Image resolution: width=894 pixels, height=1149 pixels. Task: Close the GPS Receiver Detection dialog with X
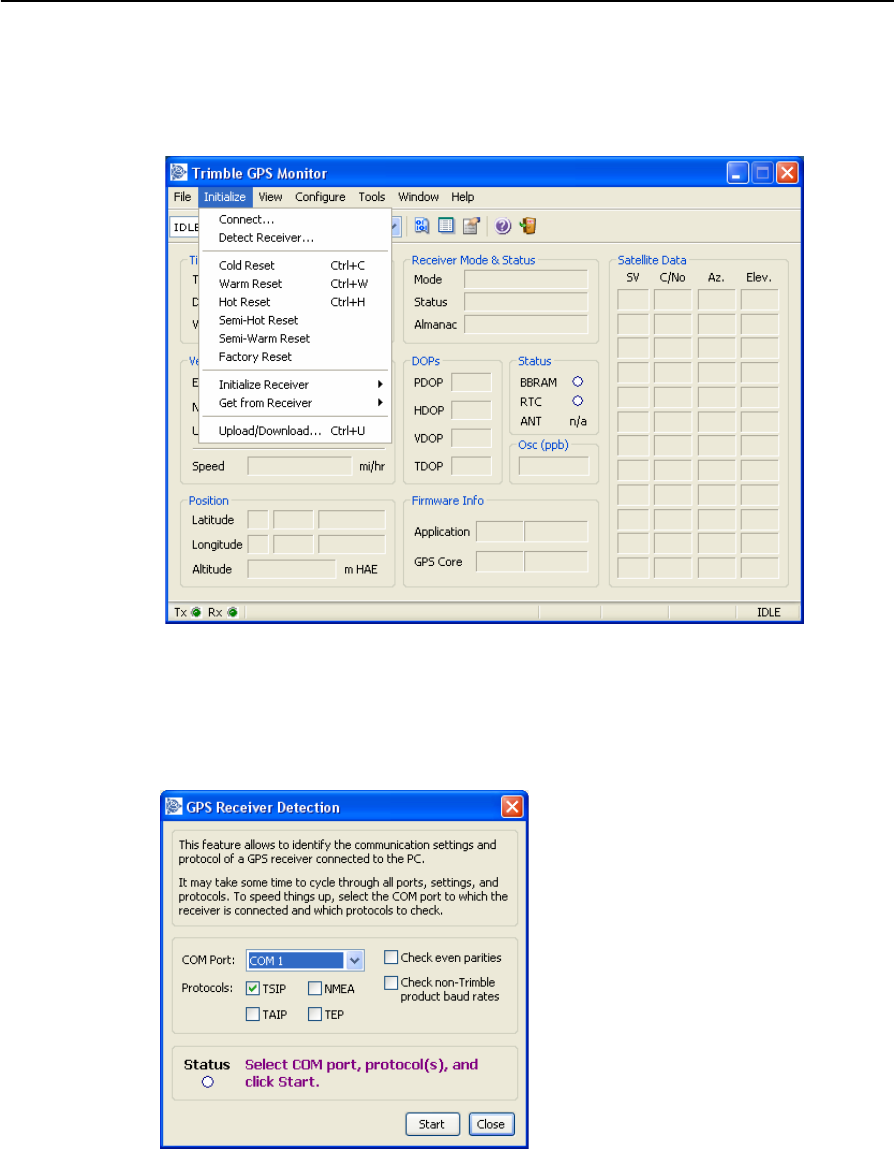(512, 807)
